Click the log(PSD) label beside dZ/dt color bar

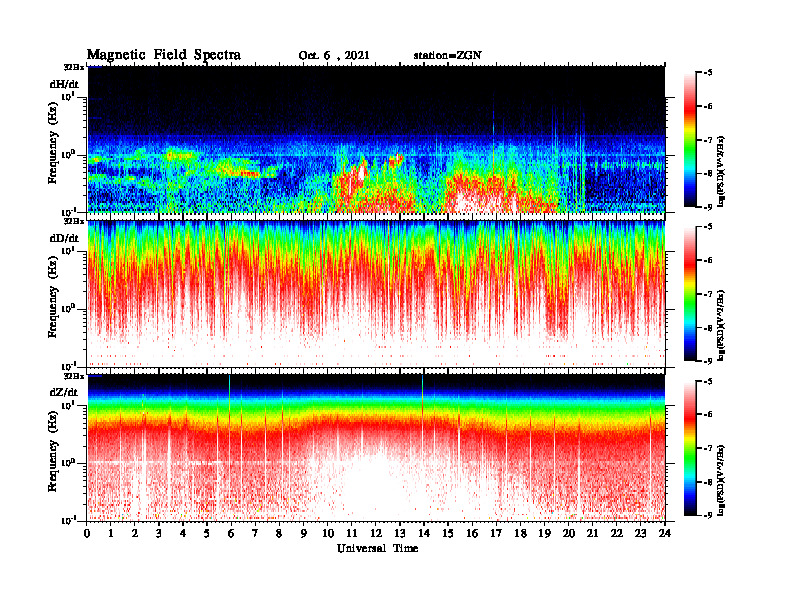click(x=721, y=480)
